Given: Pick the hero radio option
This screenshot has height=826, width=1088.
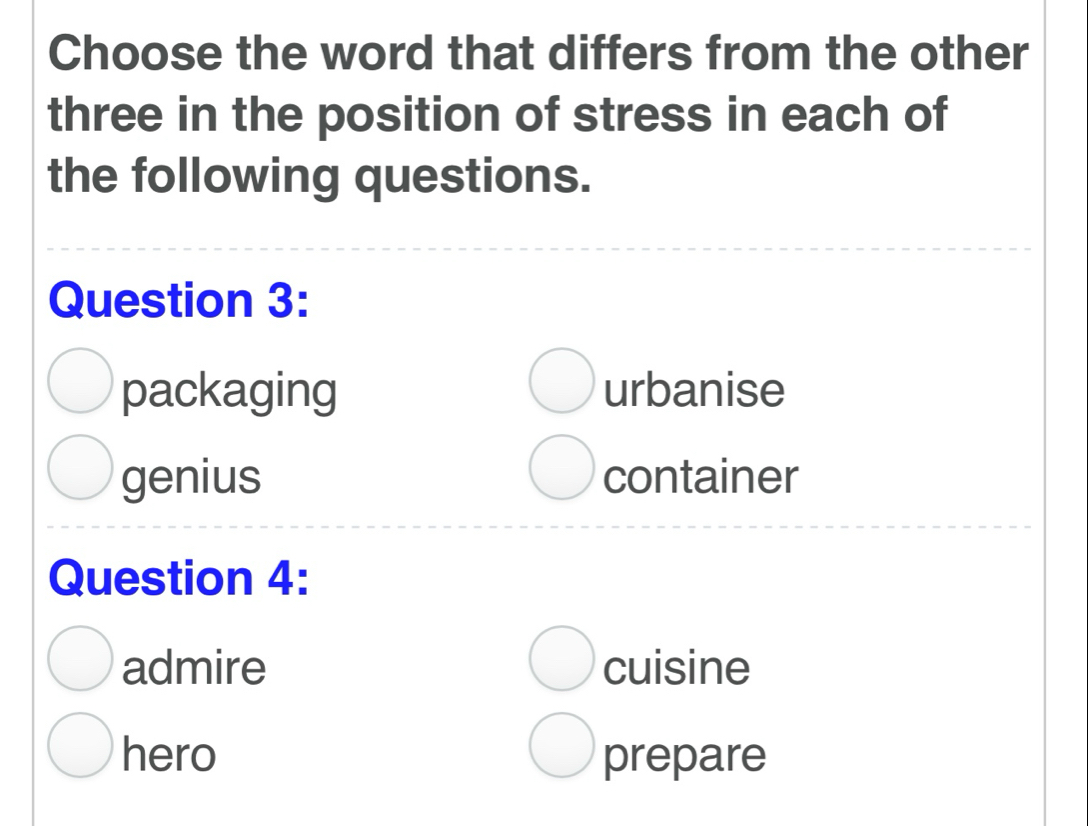Looking at the screenshot, I should click(80, 745).
